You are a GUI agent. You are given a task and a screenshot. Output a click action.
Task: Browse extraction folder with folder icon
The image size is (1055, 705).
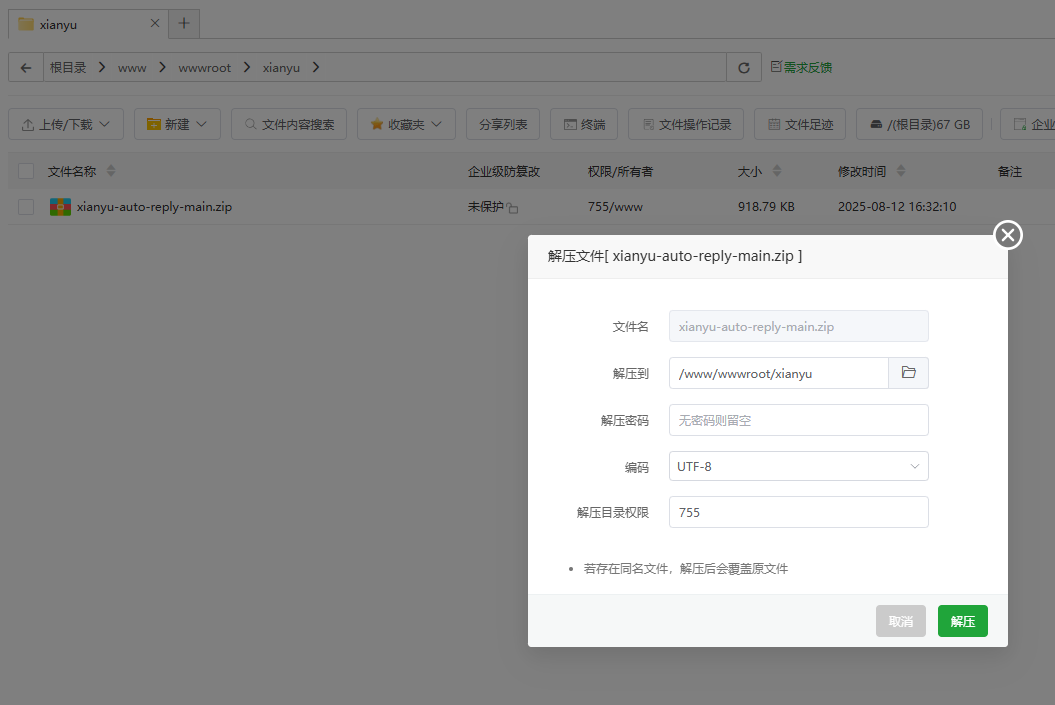(908, 373)
